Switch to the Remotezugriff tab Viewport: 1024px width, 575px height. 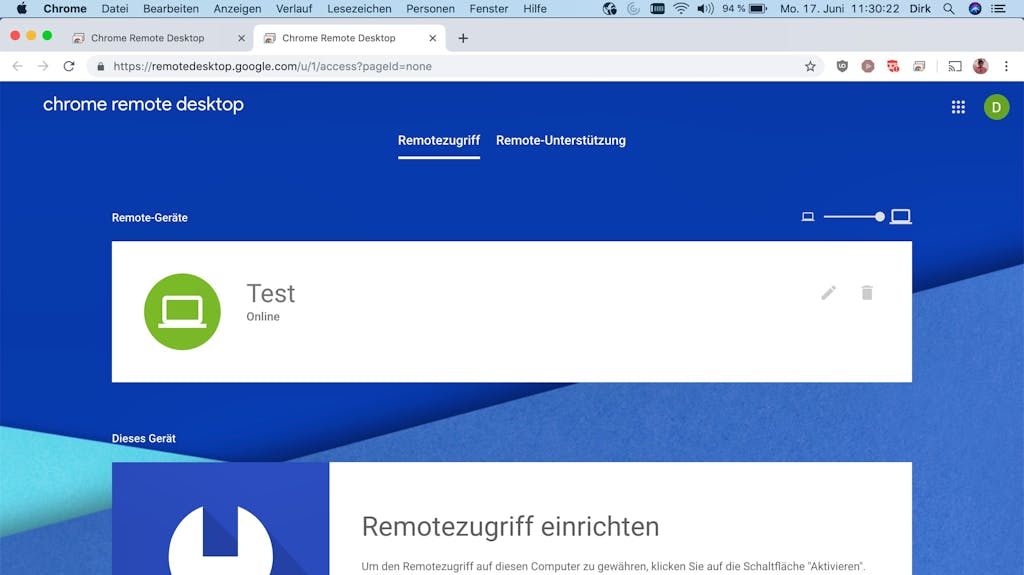(x=439, y=140)
